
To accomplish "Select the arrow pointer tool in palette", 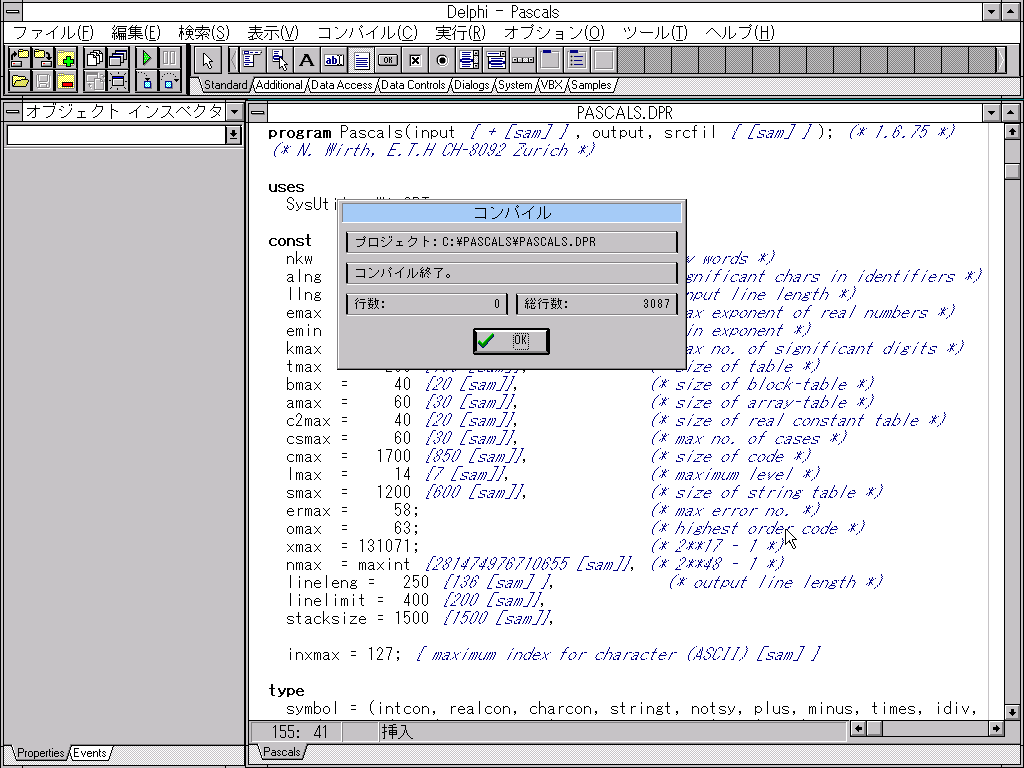I will point(208,61).
